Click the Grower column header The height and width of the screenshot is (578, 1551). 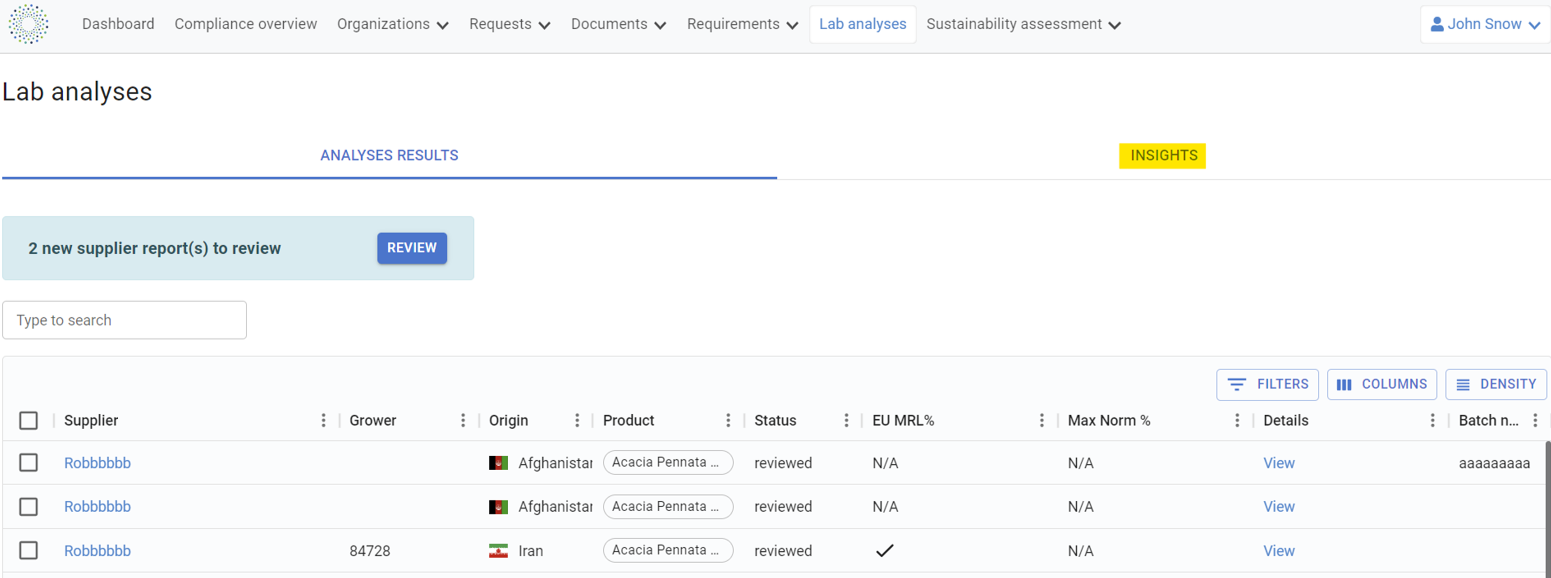point(373,421)
